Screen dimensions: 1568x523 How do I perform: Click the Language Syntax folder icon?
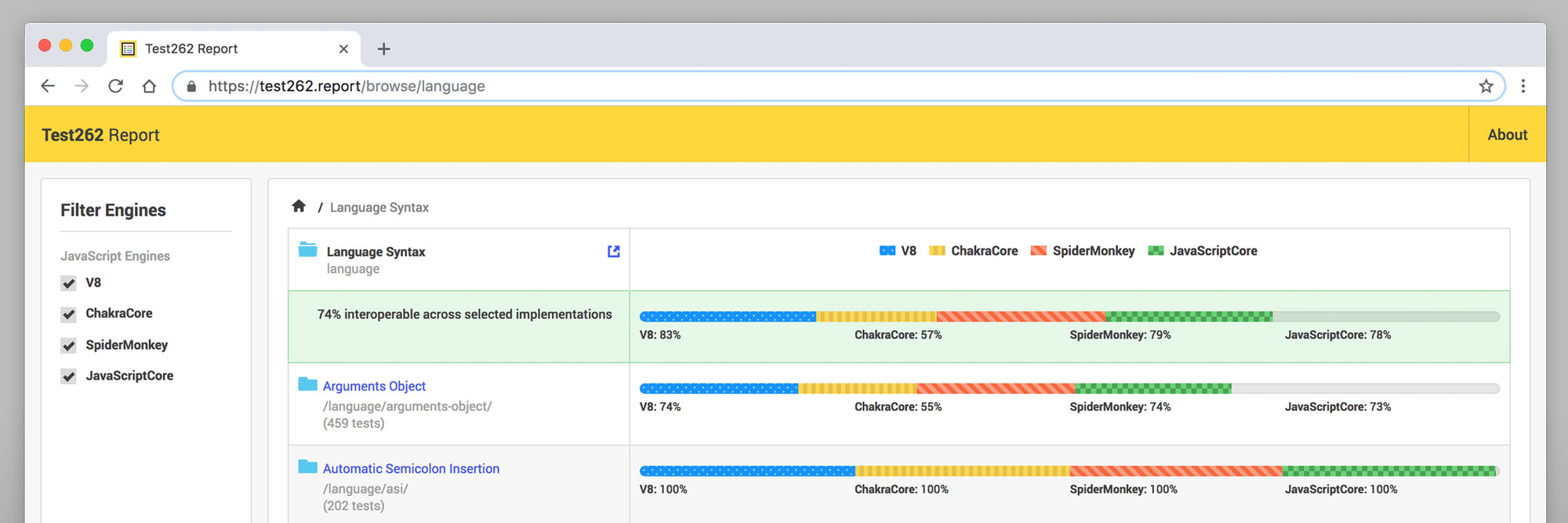click(308, 250)
